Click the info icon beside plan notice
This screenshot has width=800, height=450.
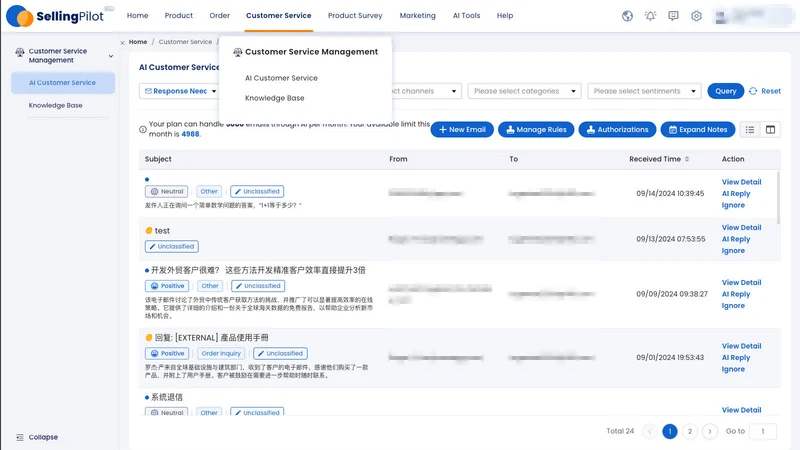(x=143, y=130)
